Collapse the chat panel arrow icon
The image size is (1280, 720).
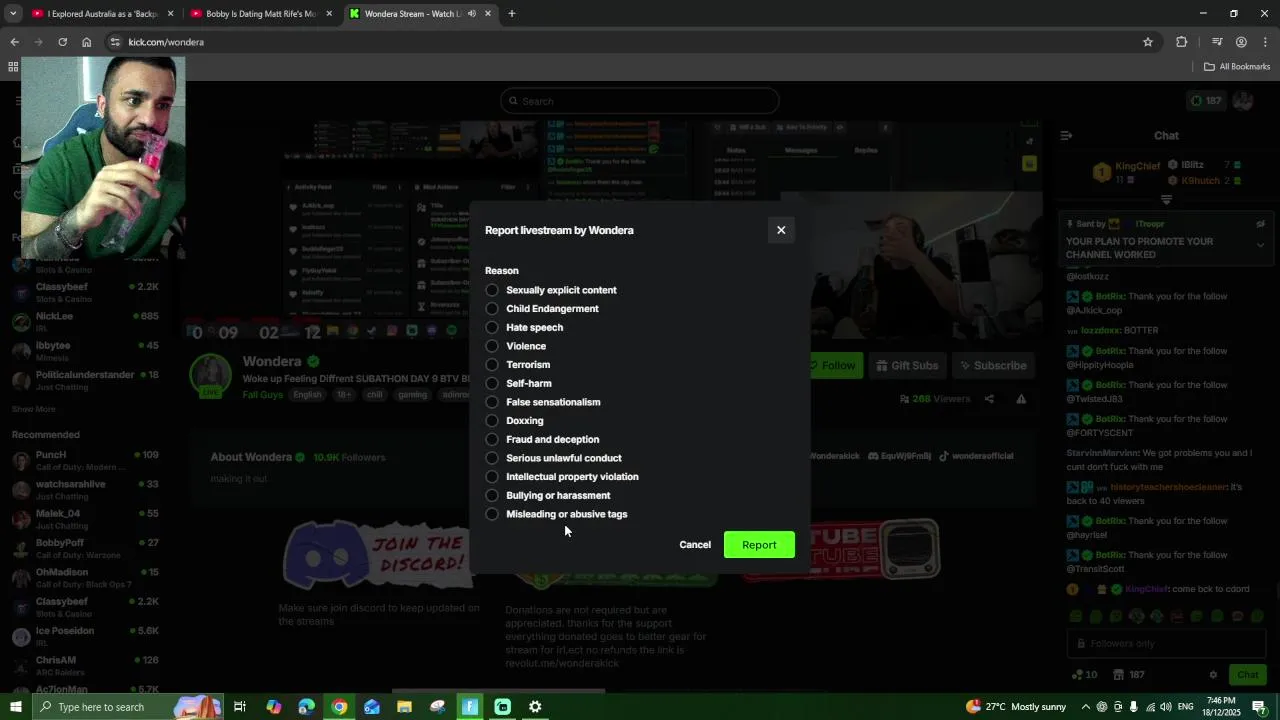point(1066,136)
